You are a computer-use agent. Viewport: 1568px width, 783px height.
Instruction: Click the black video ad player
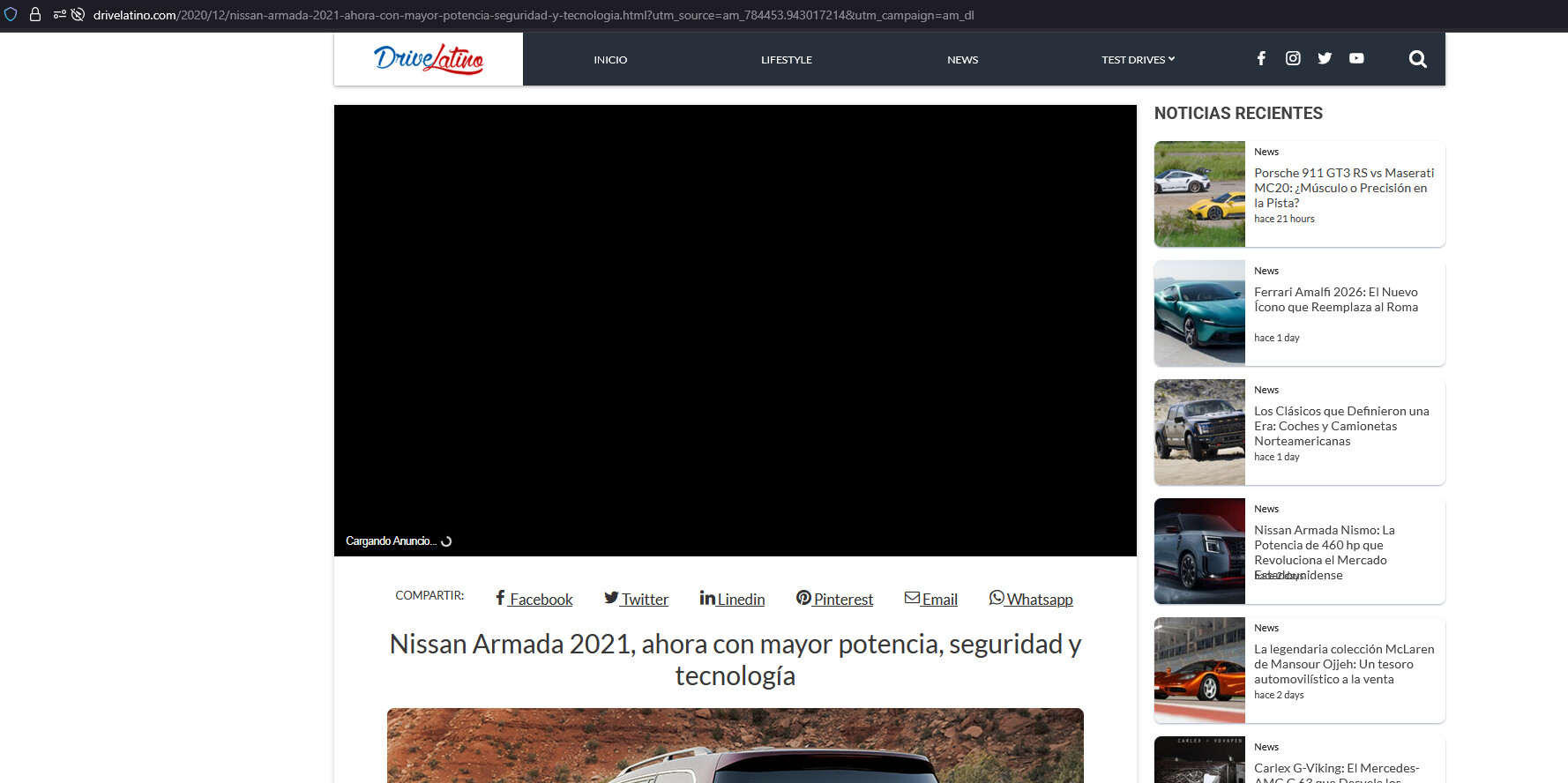point(735,331)
